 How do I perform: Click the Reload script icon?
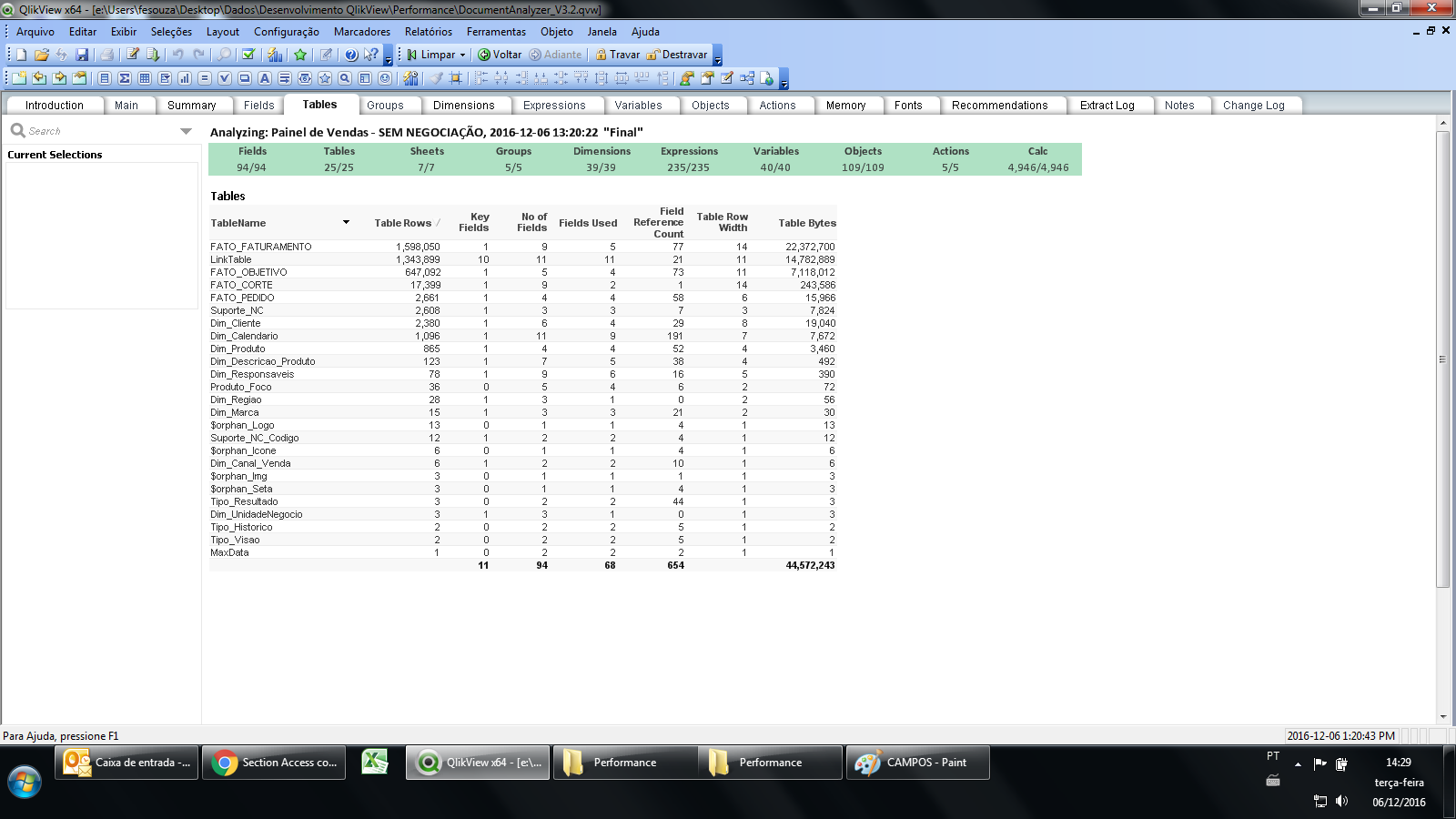152,55
